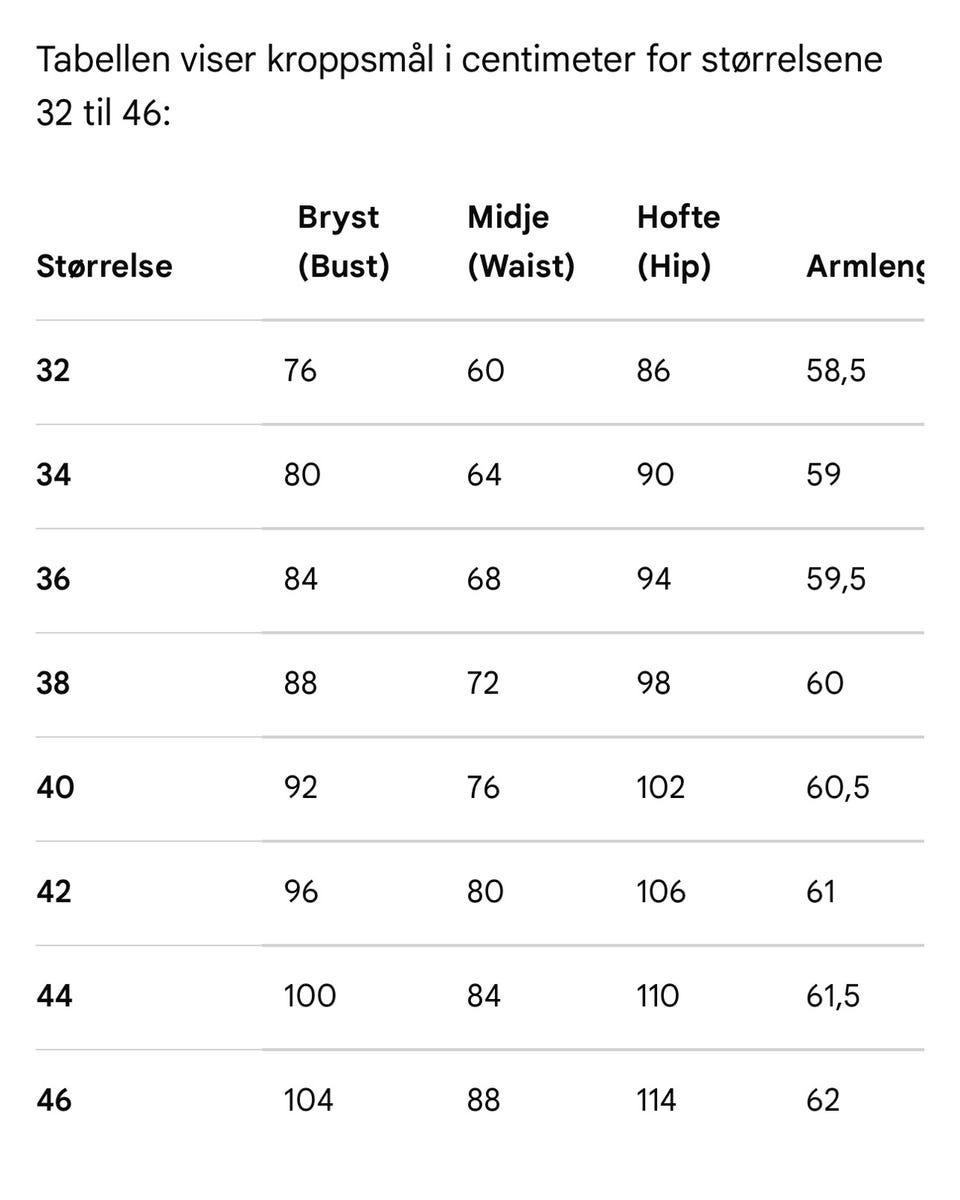Select the size 34 row label

click(x=53, y=475)
